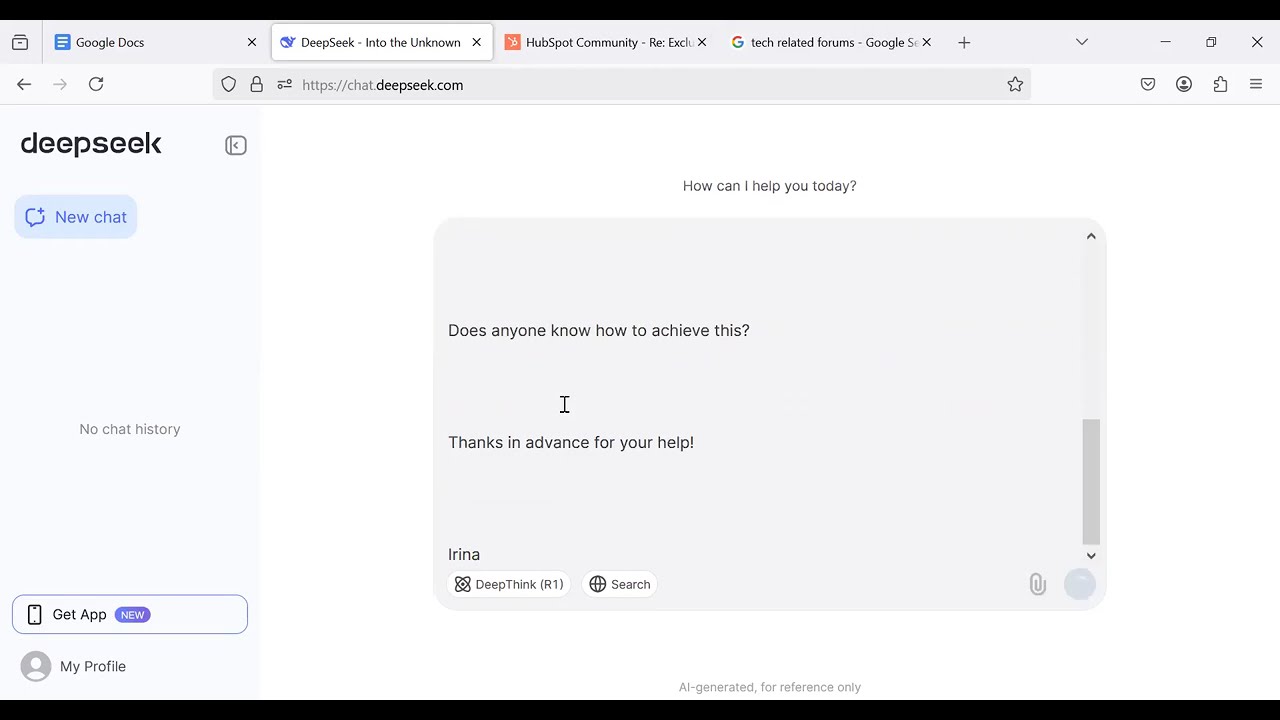1280x720 pixels.
Task: Bookmark this page with the star
Action: tap(1015, 85)
